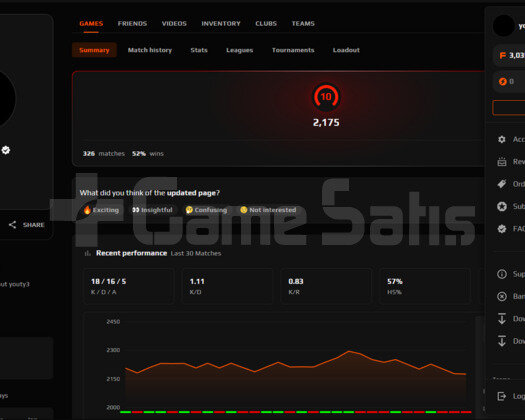Open the Orders tag icon
The width and height of the screenshot is (525, 420).
point(502,184)
